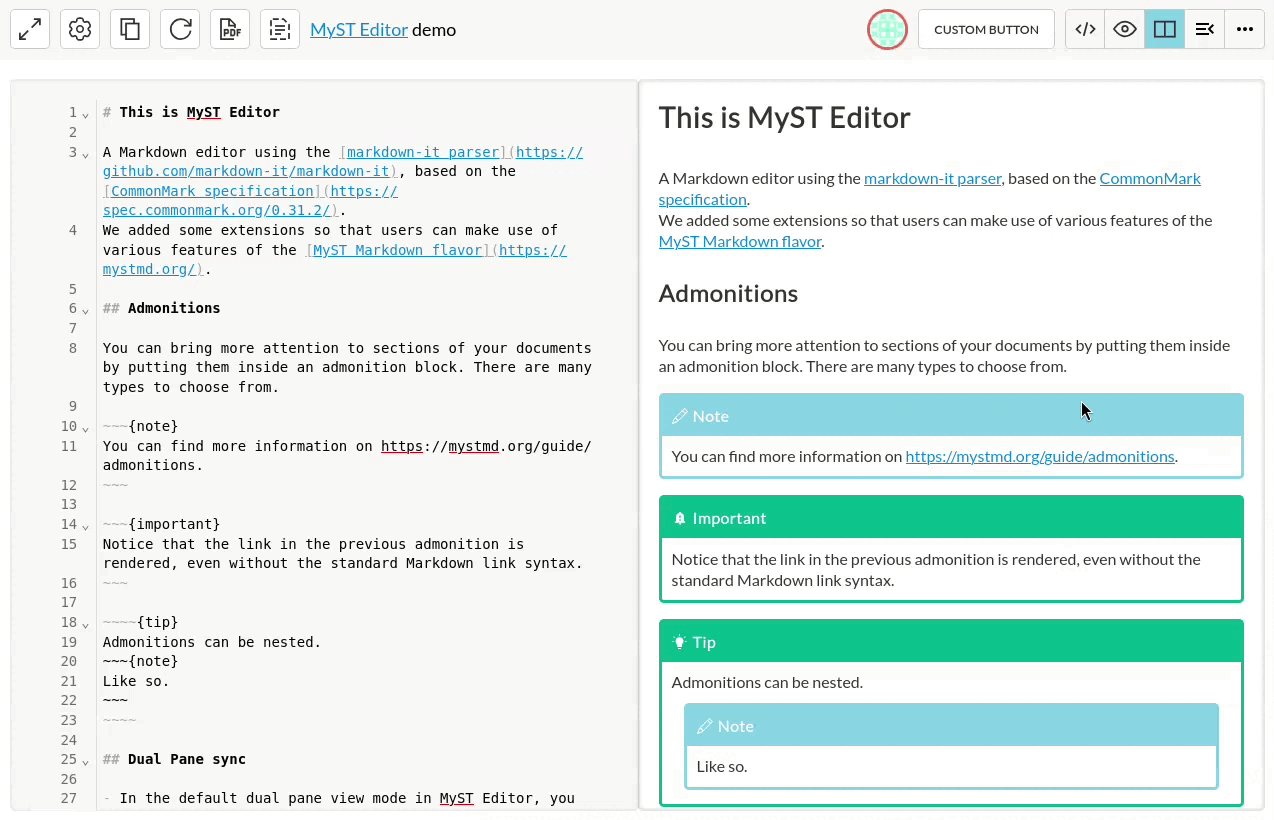Select the dual pane split view icon
This screenshot has height=820, width=1274.
[x=1165, y=29]
